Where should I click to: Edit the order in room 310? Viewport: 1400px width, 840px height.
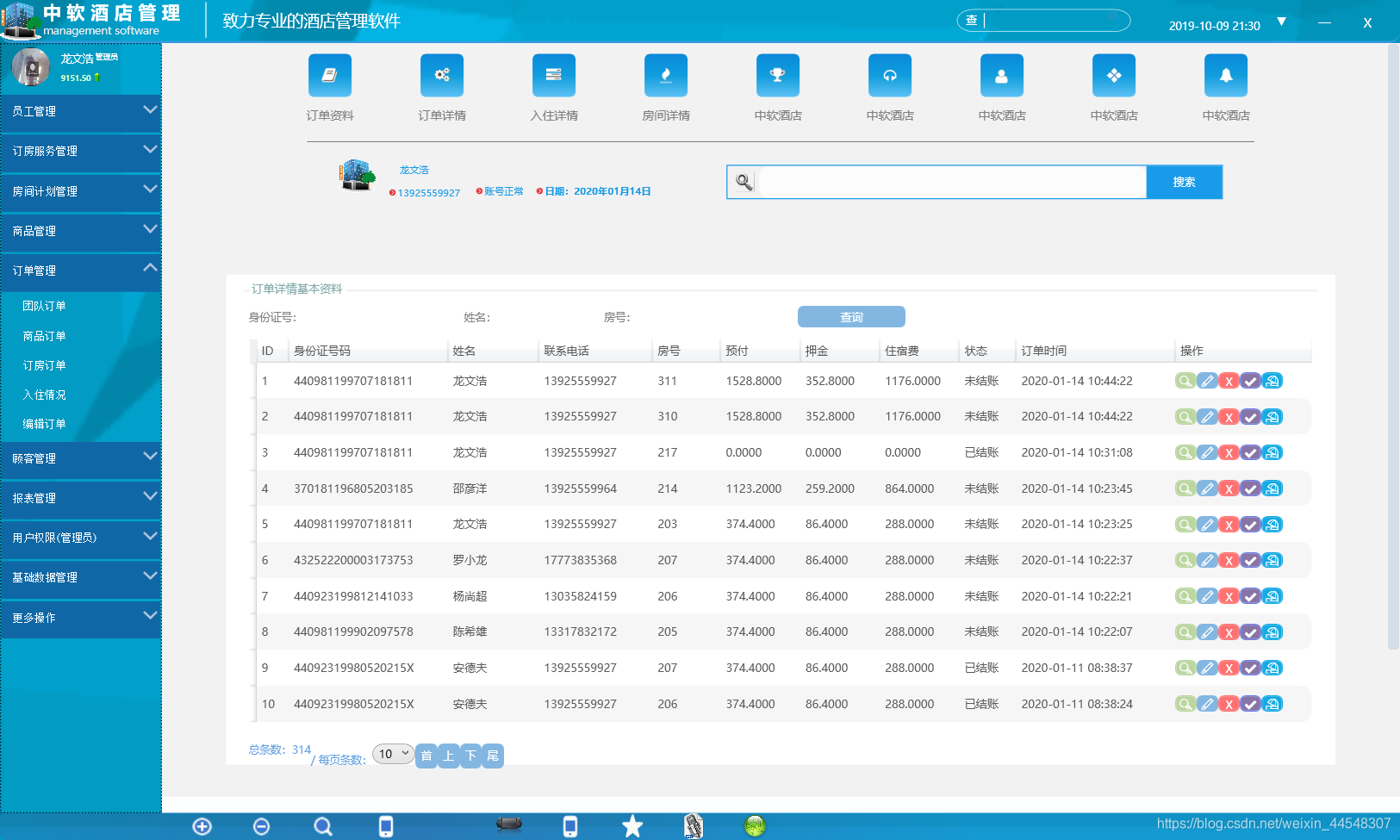pyautogui.click(x=1207, y=417)
